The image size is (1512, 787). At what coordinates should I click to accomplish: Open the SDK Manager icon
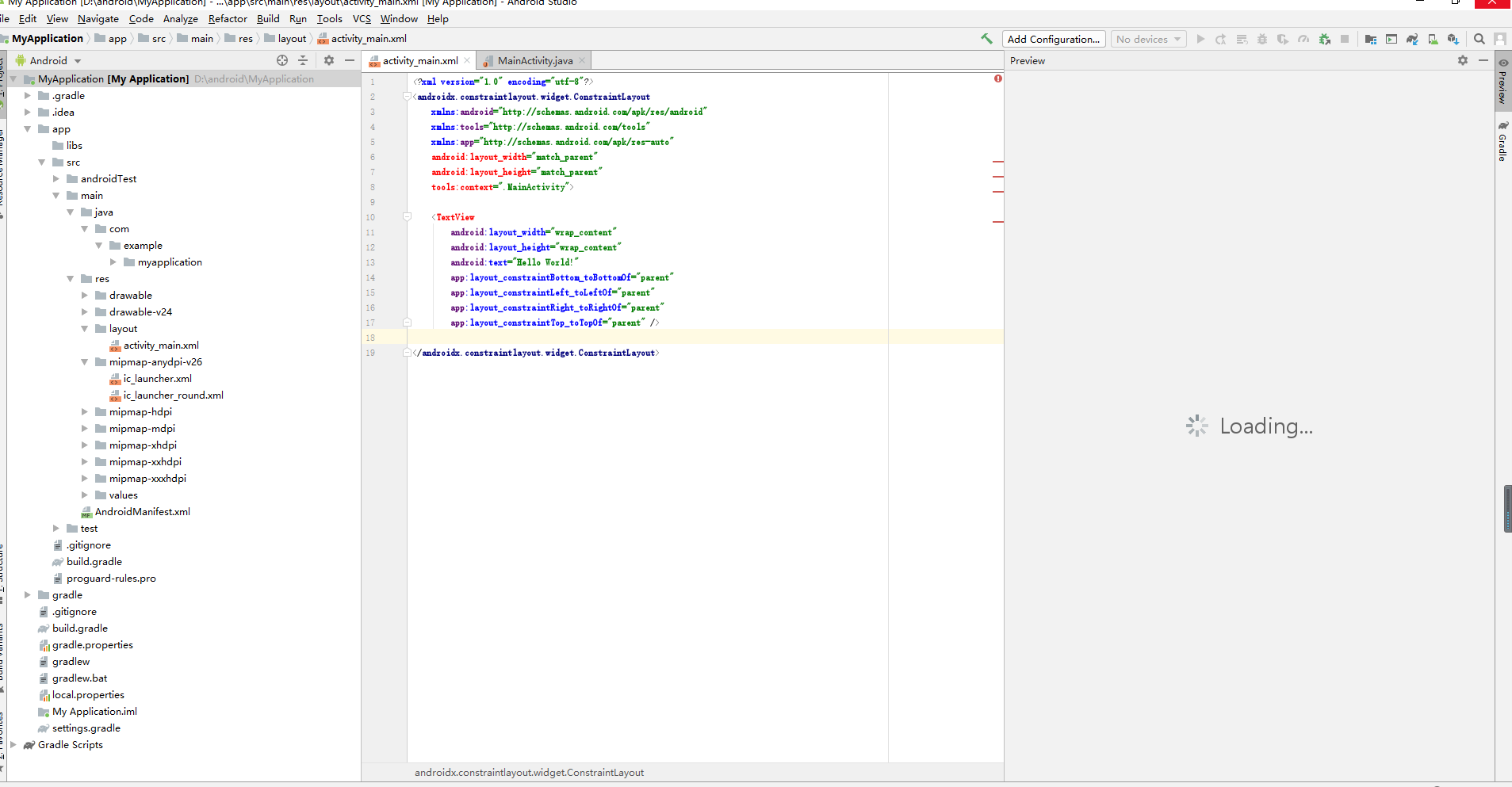[1453, 39]
